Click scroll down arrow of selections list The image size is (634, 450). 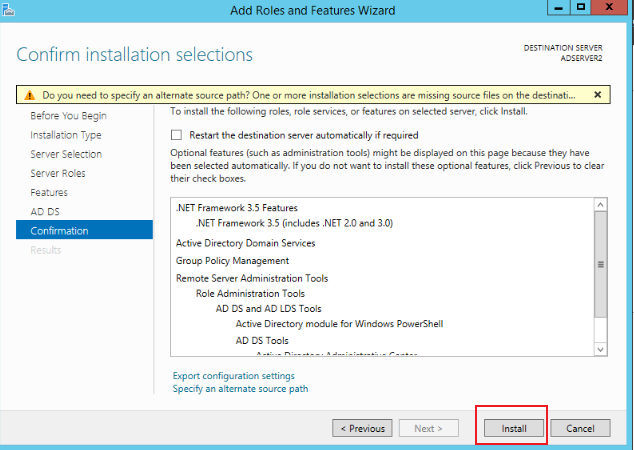click(x=600, y=349)
